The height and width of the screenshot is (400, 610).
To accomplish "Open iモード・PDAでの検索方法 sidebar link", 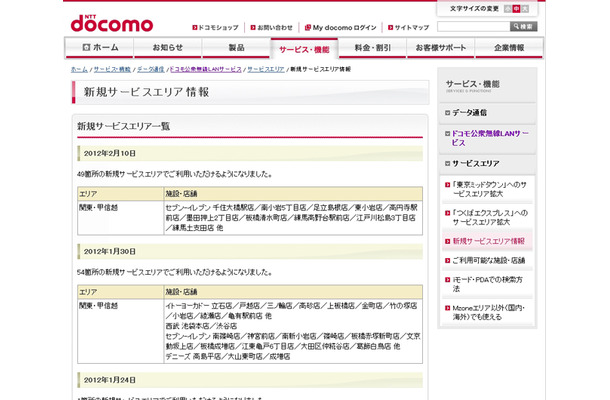I will 487,284.
